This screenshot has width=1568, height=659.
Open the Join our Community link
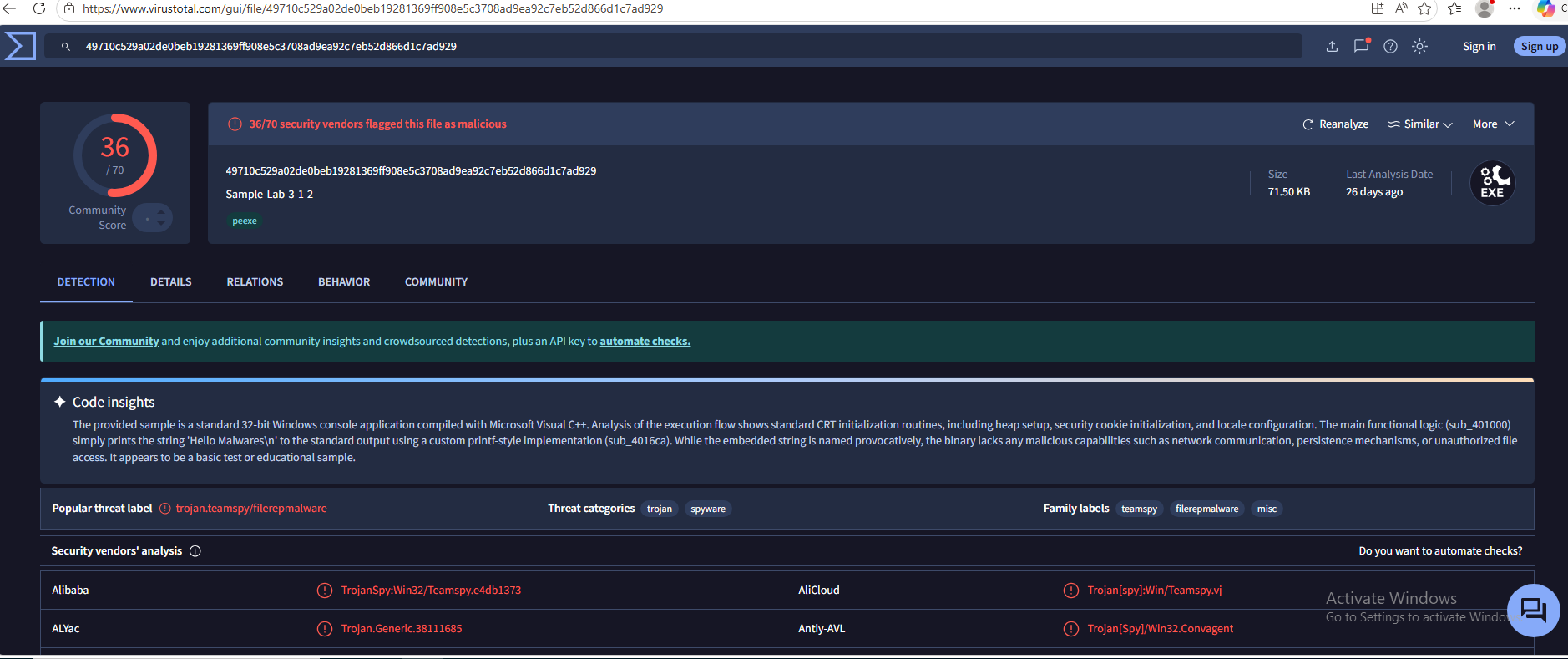106,342
